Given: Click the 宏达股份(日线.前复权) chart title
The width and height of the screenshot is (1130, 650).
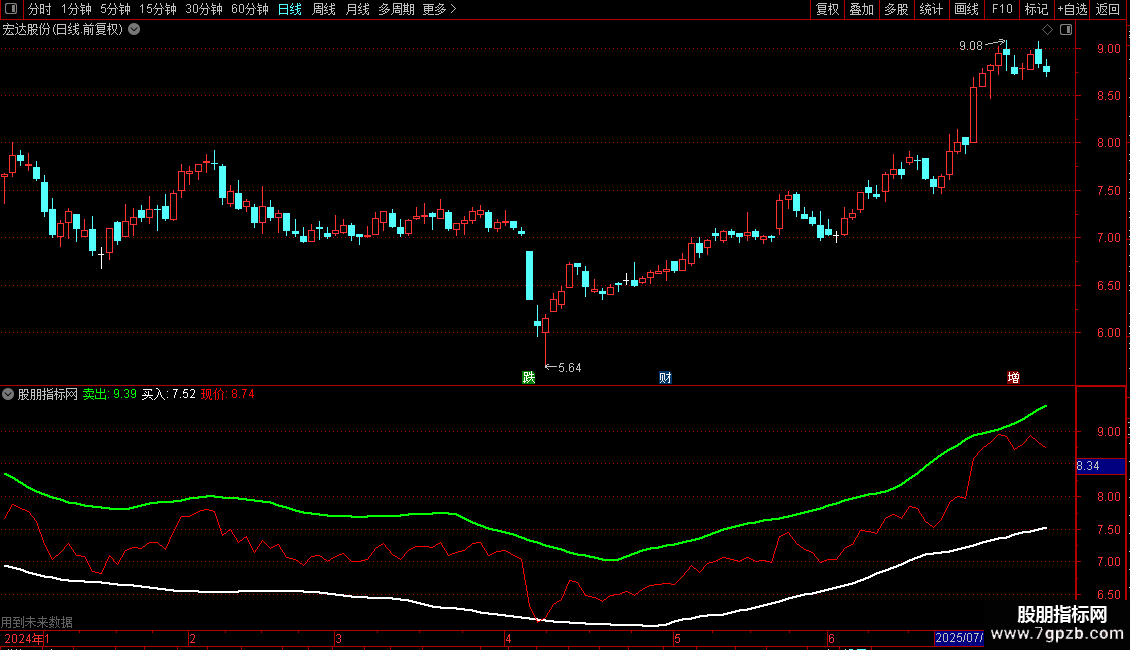Looking at the screenshot, I should (x=63, y=30).
